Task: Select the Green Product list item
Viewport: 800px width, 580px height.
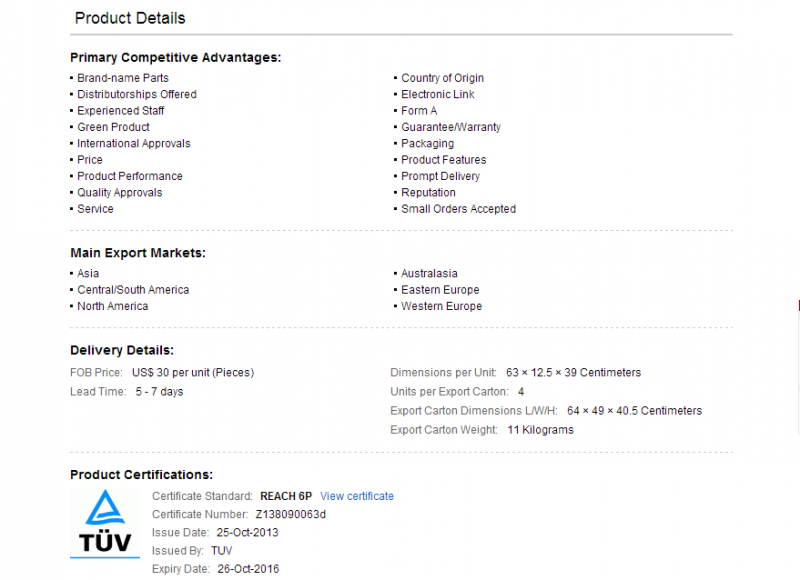Action: pos(113,127)
